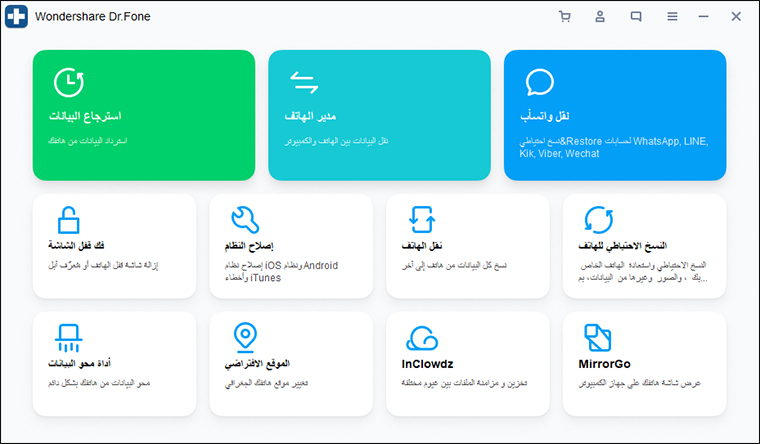Click the description under استرجاع البيانات

87,141
